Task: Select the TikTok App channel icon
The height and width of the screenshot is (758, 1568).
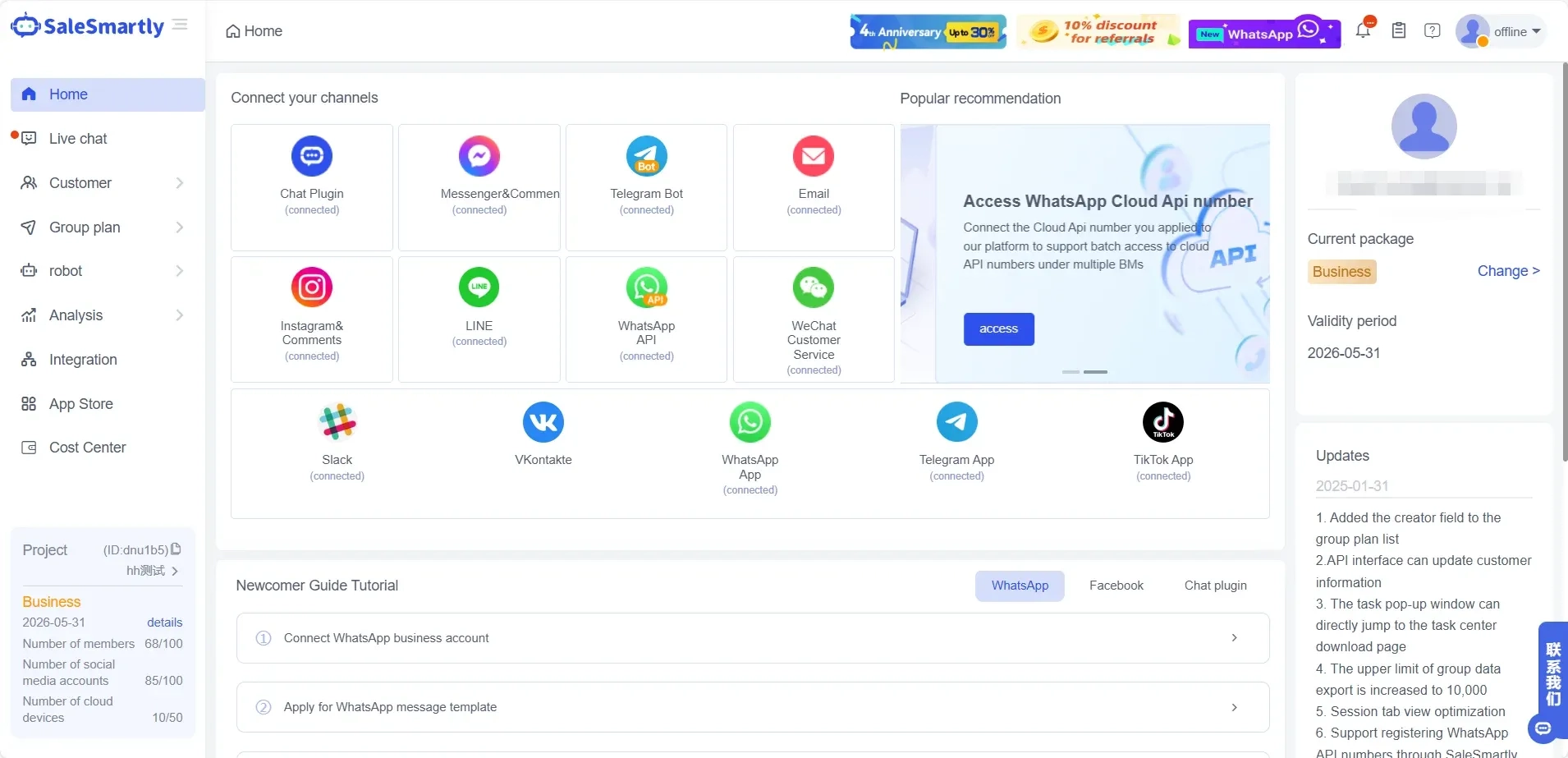Action: 1163,422
